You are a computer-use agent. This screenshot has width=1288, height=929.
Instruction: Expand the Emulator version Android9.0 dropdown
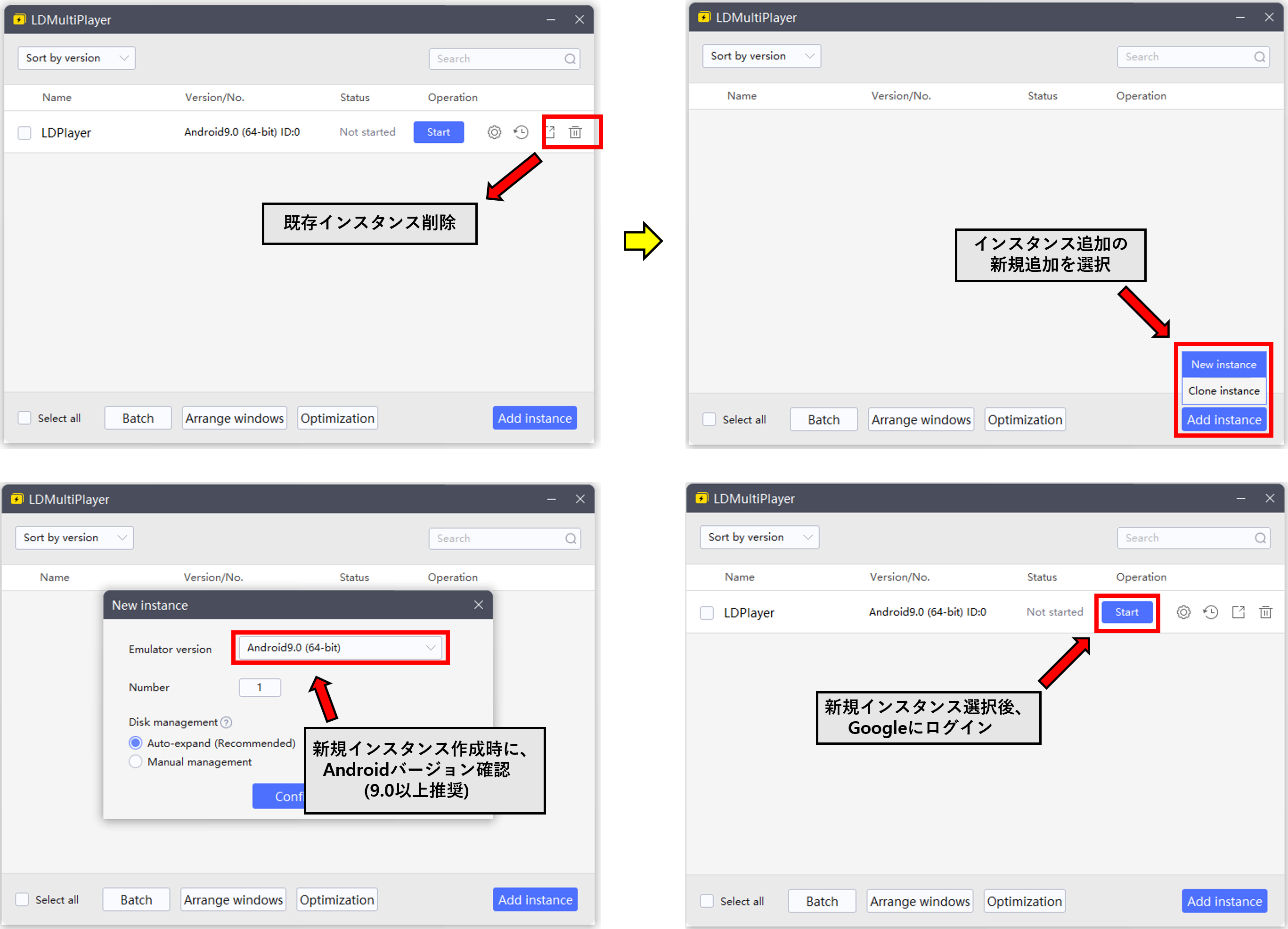[x=340, y=647]
